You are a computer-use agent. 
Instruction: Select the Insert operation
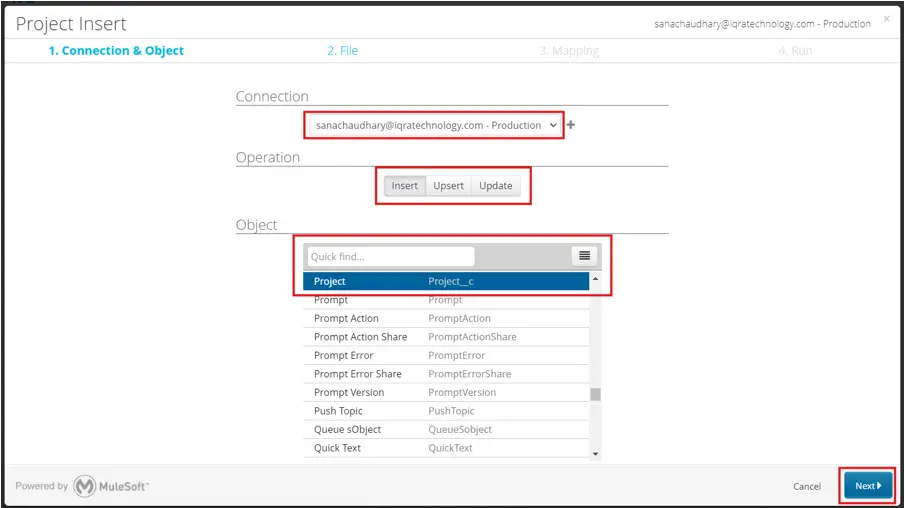(x=405, y=186)
